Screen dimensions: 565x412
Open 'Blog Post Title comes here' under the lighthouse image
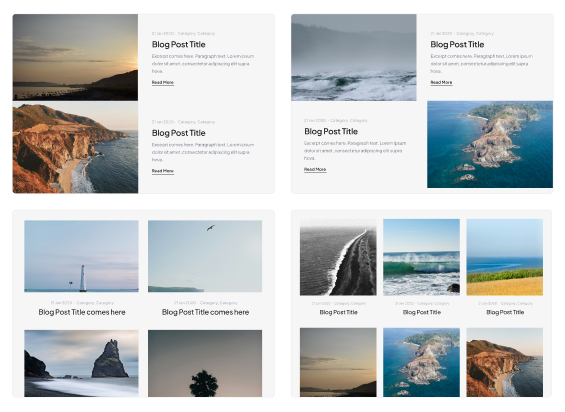(x=82, y=312)
